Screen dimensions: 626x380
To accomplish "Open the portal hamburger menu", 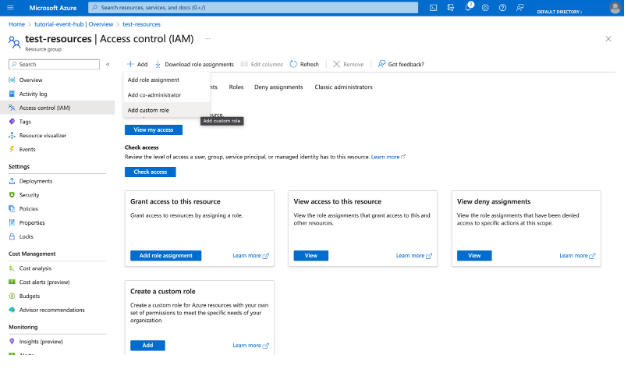I will click(x=10, y=8).
